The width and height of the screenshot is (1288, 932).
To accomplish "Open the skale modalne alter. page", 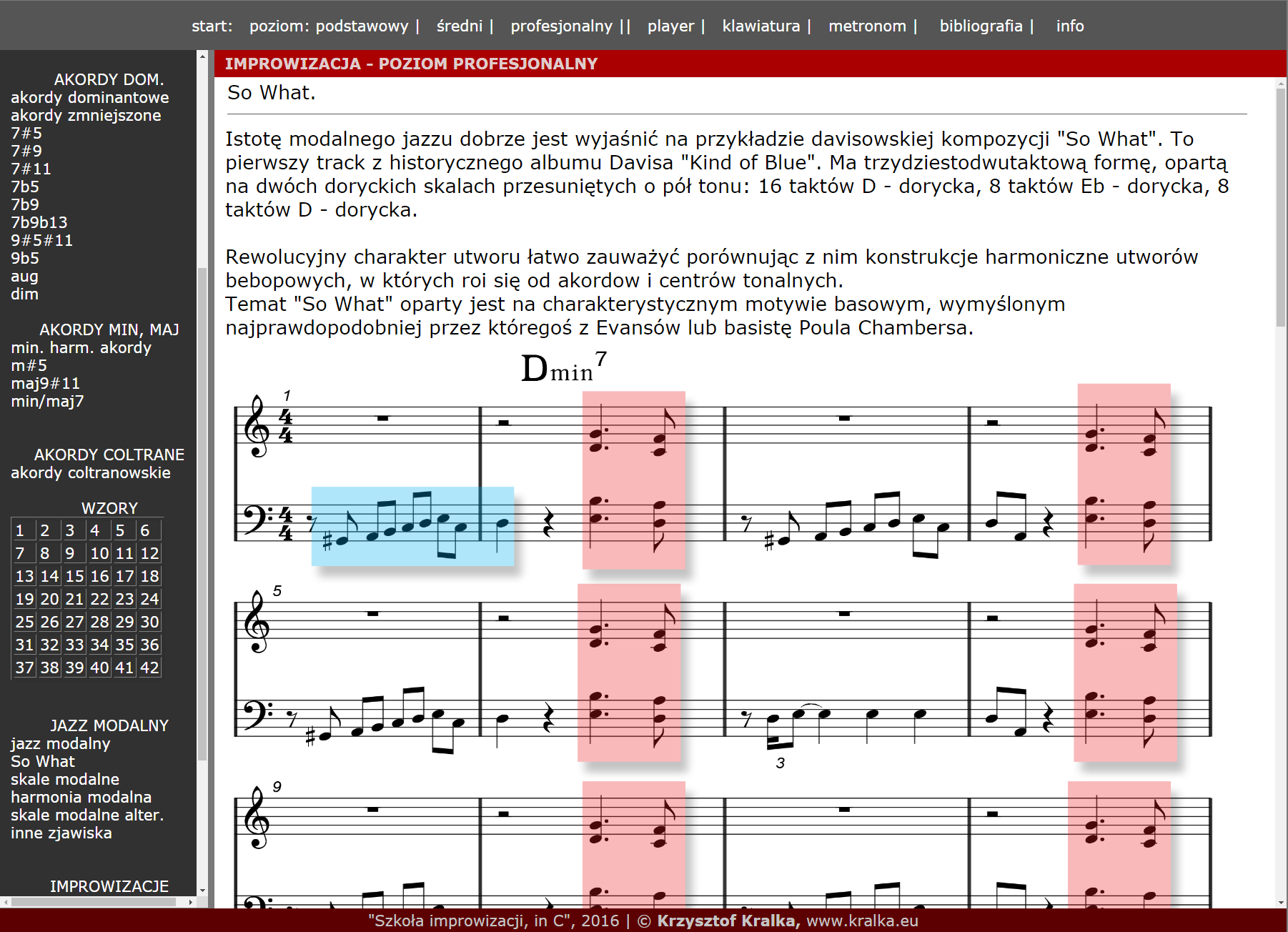I will [86, 815].
